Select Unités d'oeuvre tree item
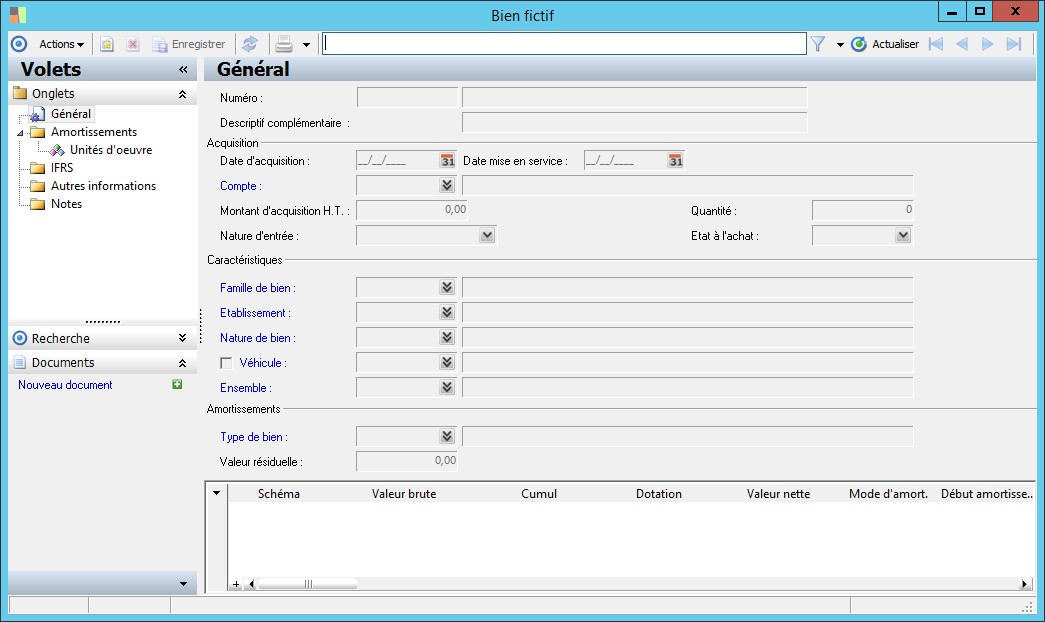 pos(111,150)
